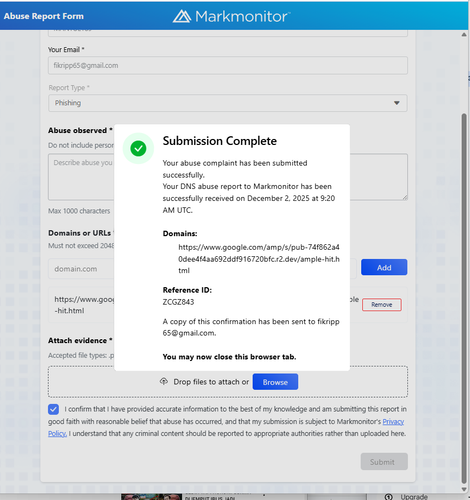Click the Report Type dropdown arrow
Viewport: 470px width, 500px height.
pos(397,103)
